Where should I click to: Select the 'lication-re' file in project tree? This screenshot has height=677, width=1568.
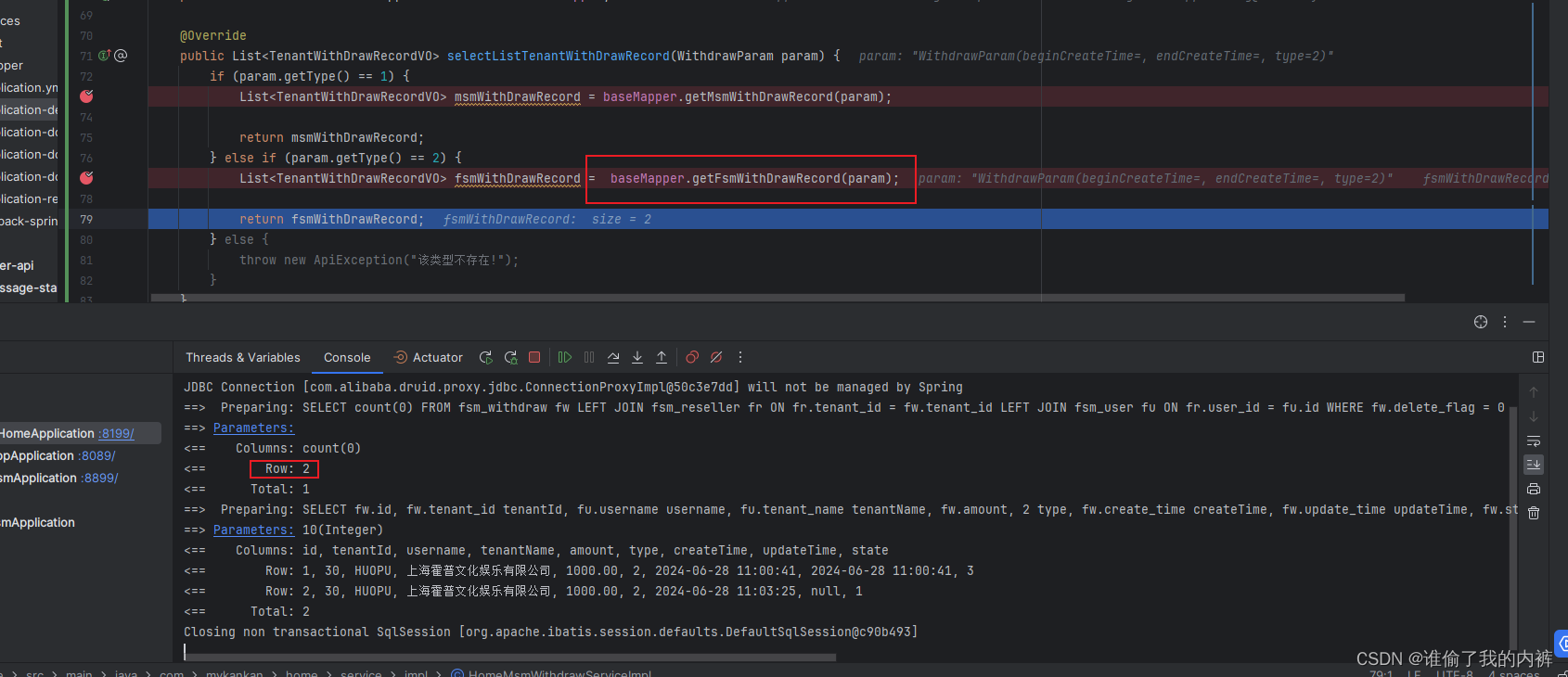pos(29,198)
